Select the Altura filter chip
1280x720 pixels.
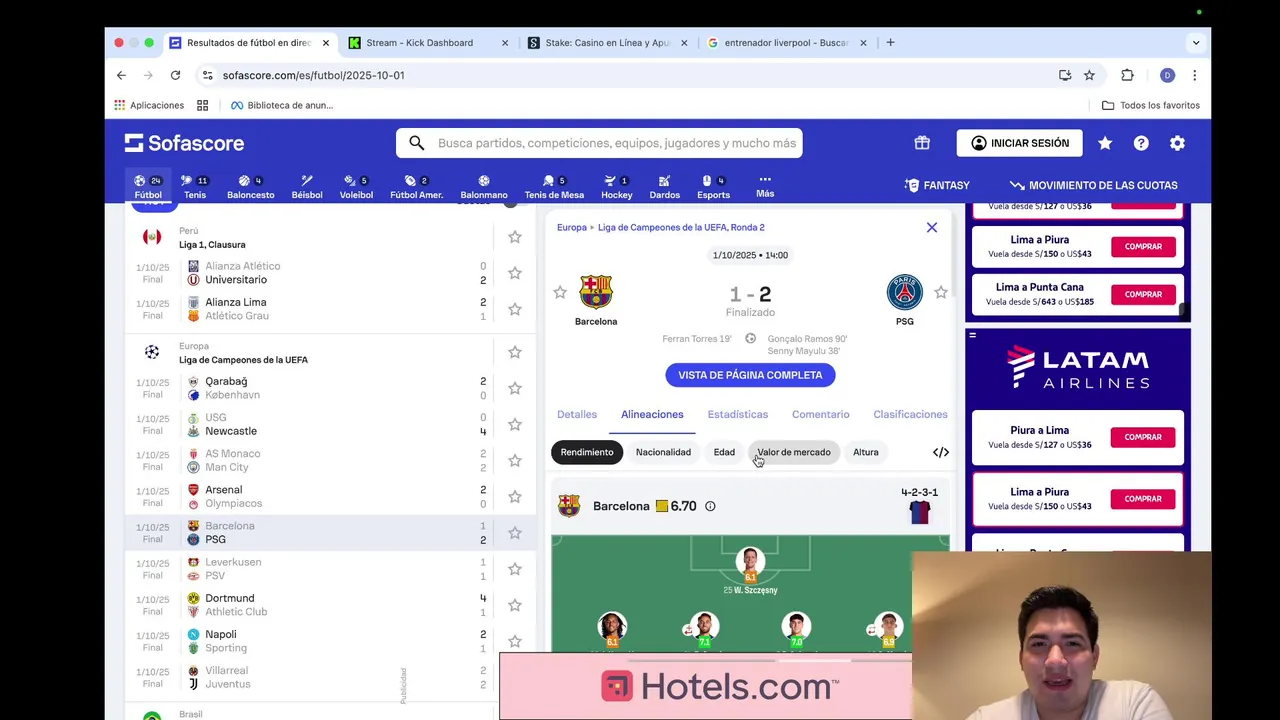point(866,452)
